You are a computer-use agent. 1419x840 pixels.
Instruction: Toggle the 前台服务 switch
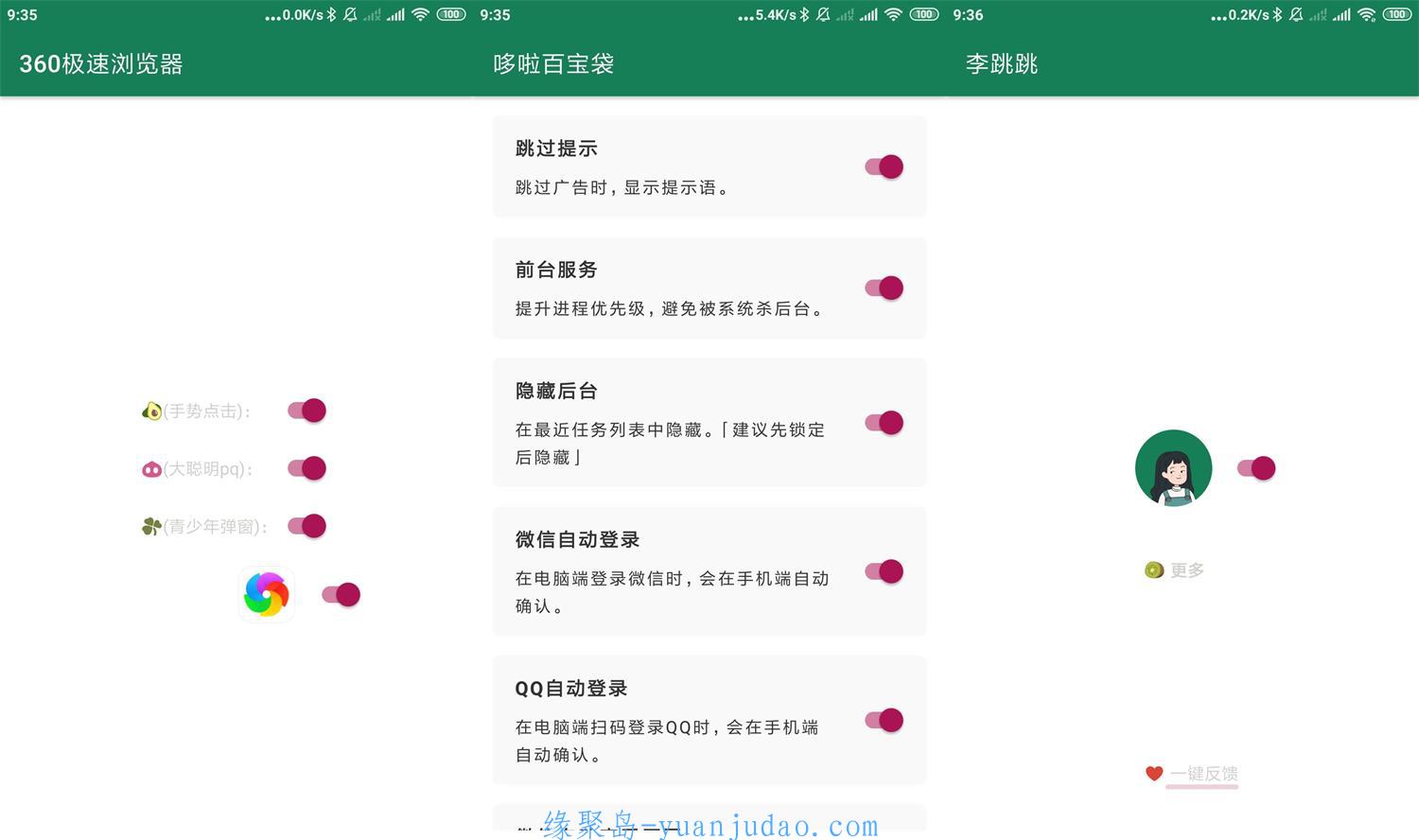pos(885,288)
